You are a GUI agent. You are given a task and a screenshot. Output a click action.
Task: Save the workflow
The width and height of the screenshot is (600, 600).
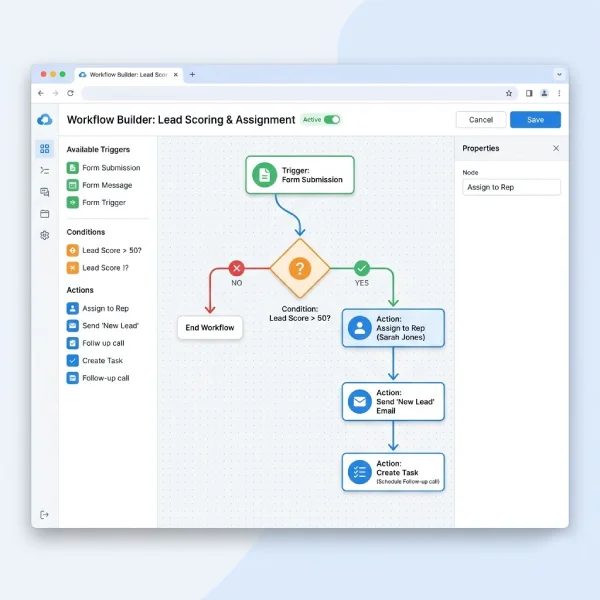[x=535, y=120]
